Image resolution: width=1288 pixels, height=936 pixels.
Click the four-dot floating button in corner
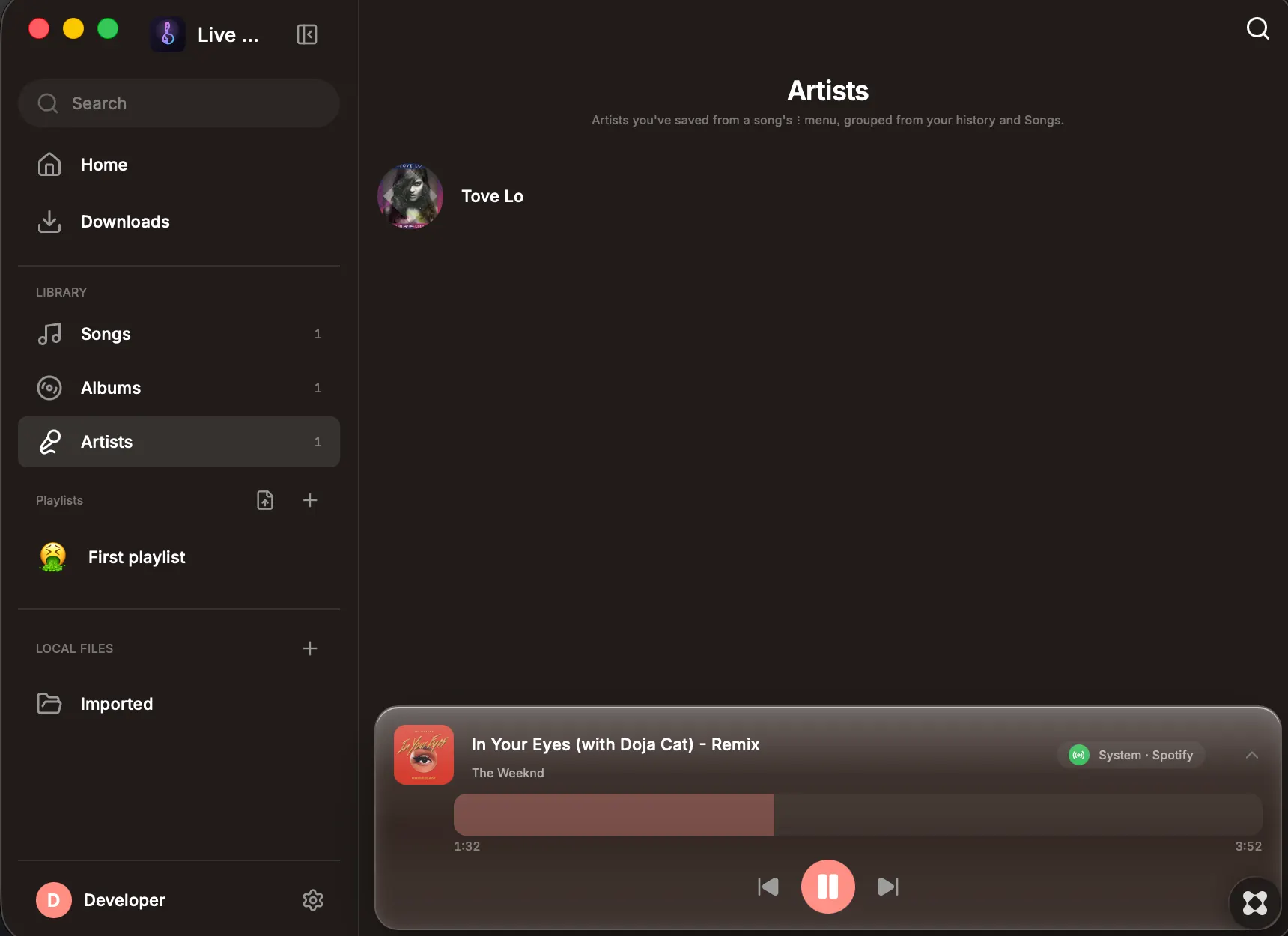(1255, 903)
